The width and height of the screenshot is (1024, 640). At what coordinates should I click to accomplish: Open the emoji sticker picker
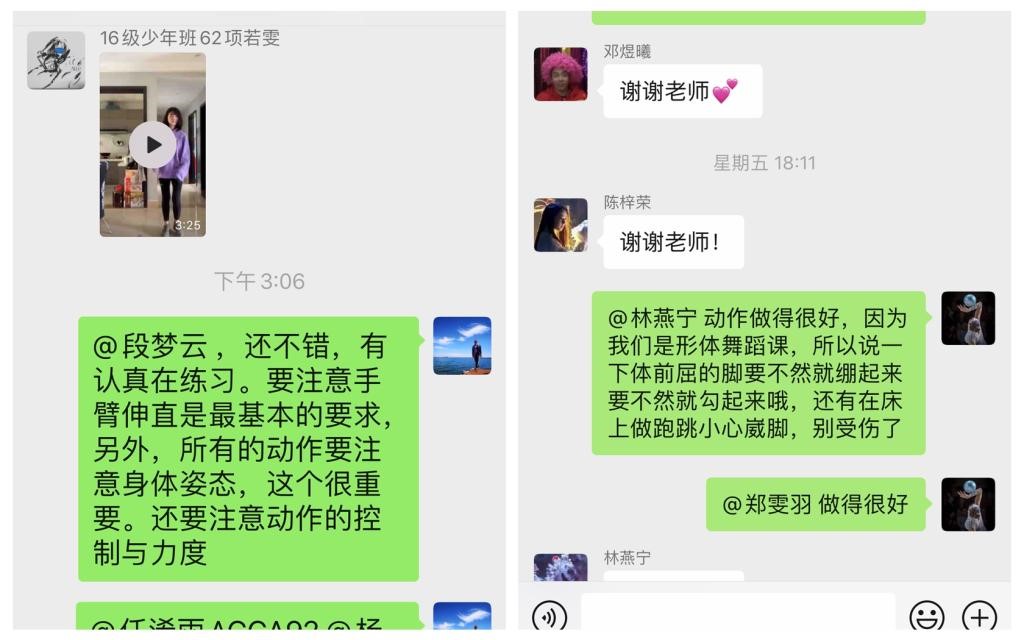(927, 616)
